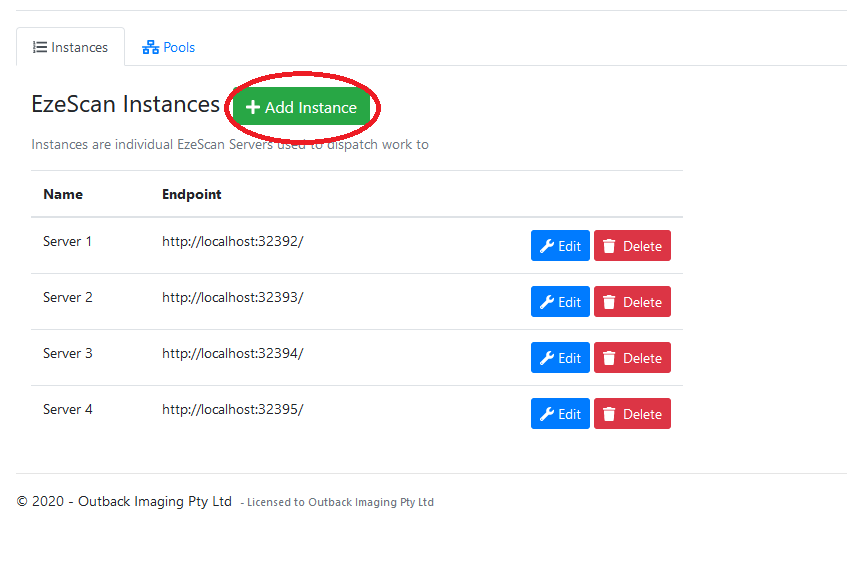Screen dimensions: 847x563
Task: Click the plus icon in Add Instance
Action: pos(253,108)
